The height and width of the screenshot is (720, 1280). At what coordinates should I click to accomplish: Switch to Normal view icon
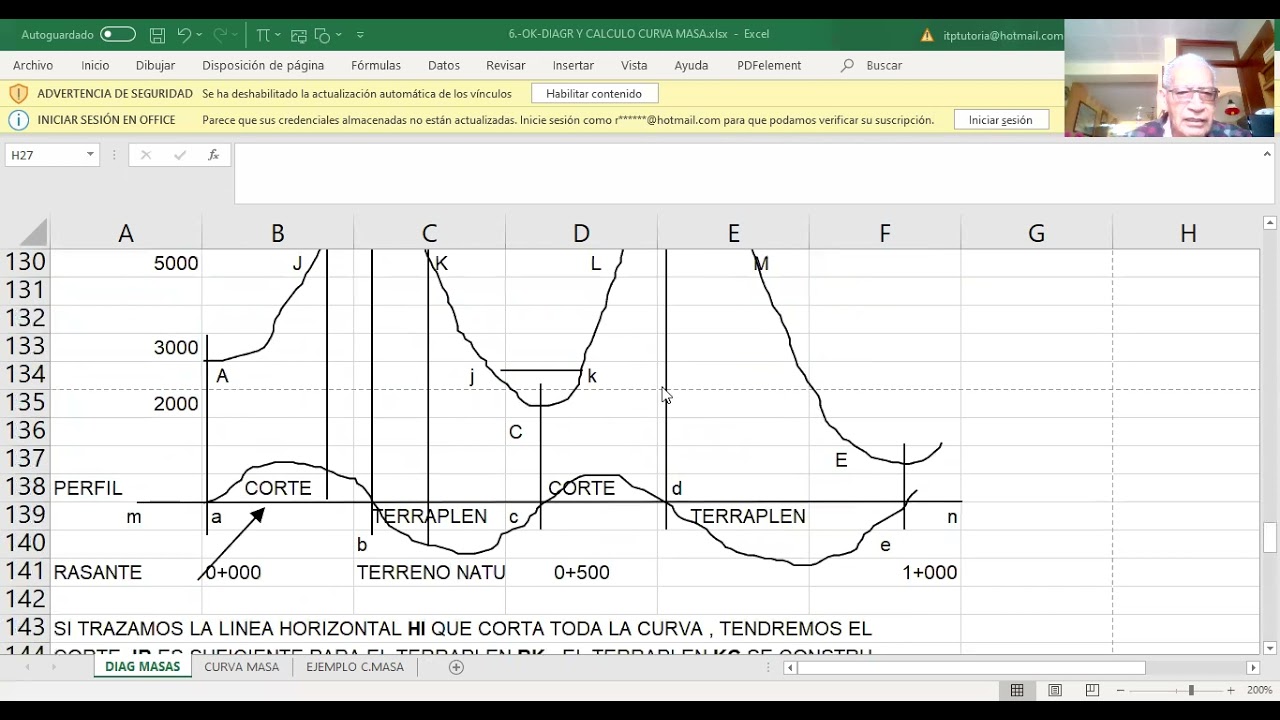1017,690
